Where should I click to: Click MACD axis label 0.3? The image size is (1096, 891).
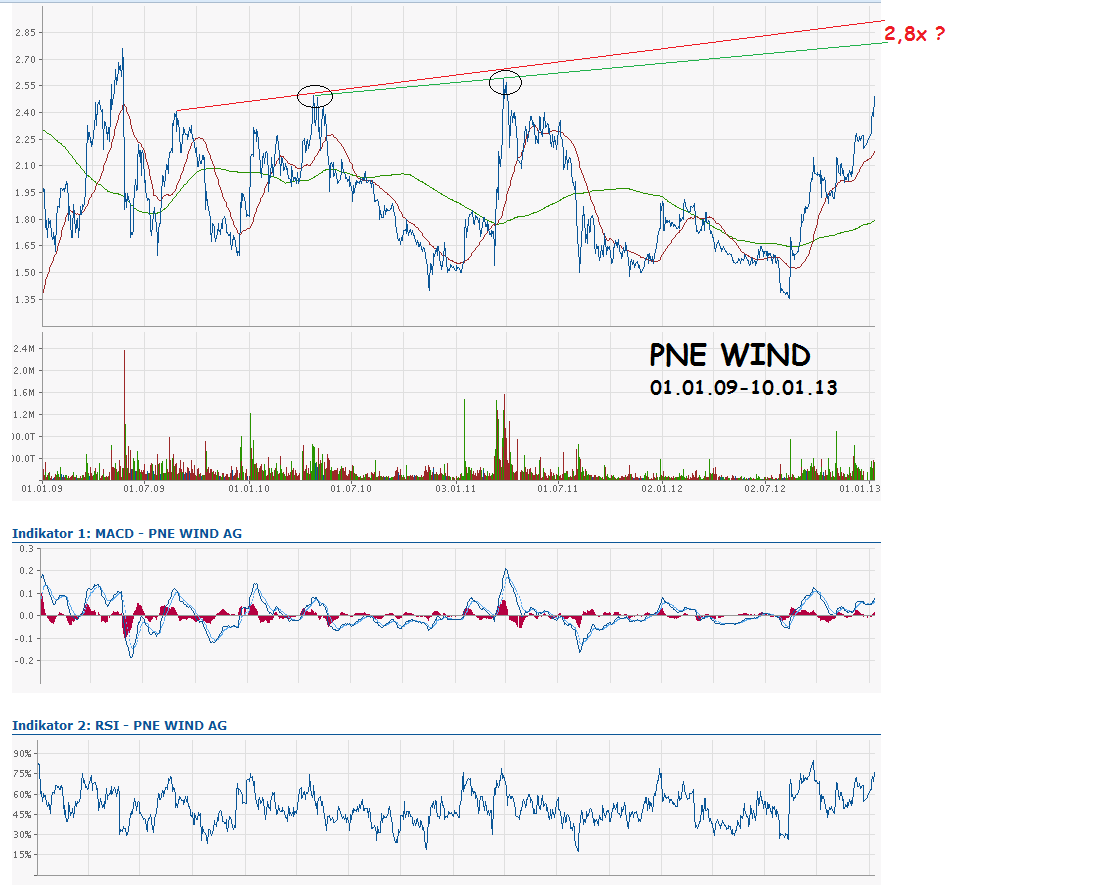(x=27, y=549)
